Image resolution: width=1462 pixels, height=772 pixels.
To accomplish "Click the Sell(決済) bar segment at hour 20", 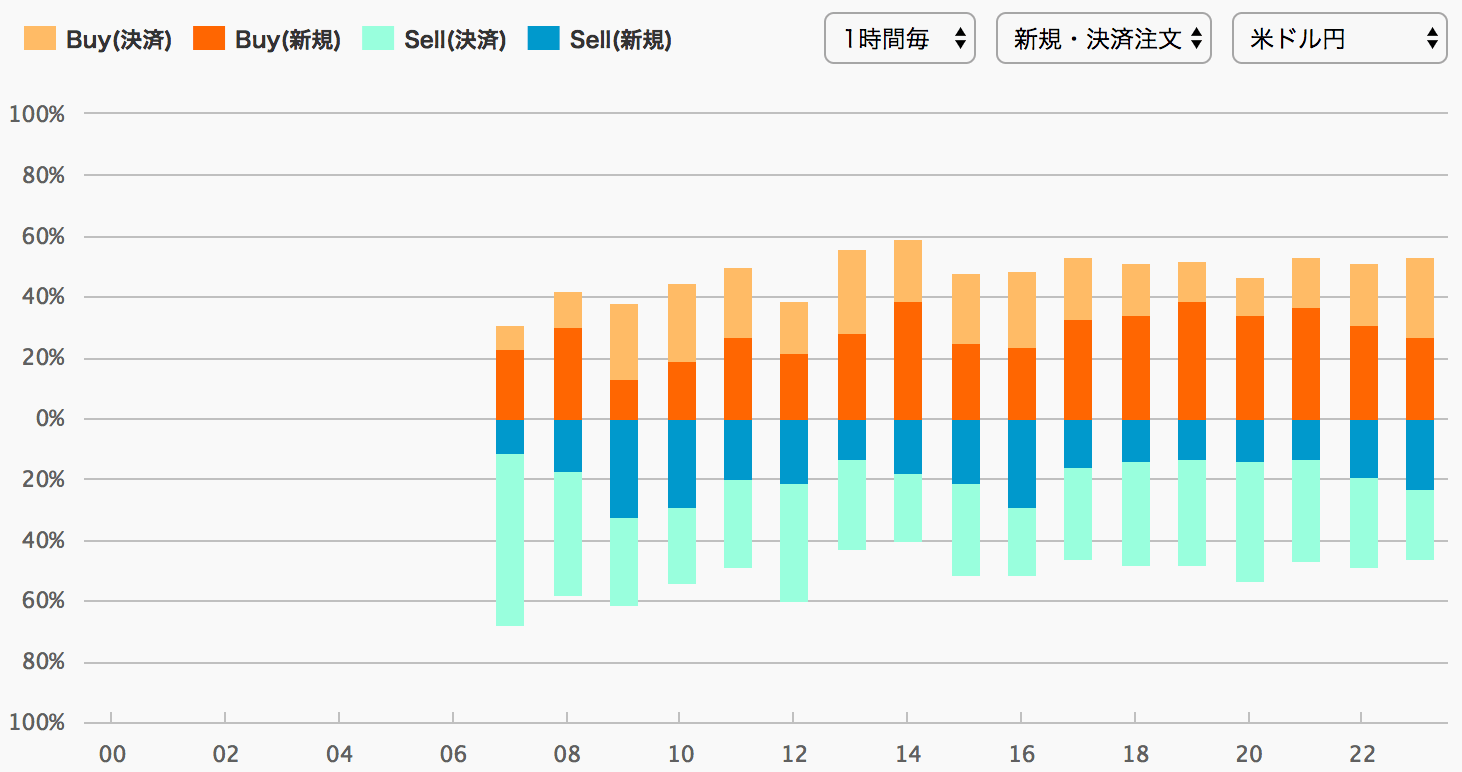I will click(1250, 522).
